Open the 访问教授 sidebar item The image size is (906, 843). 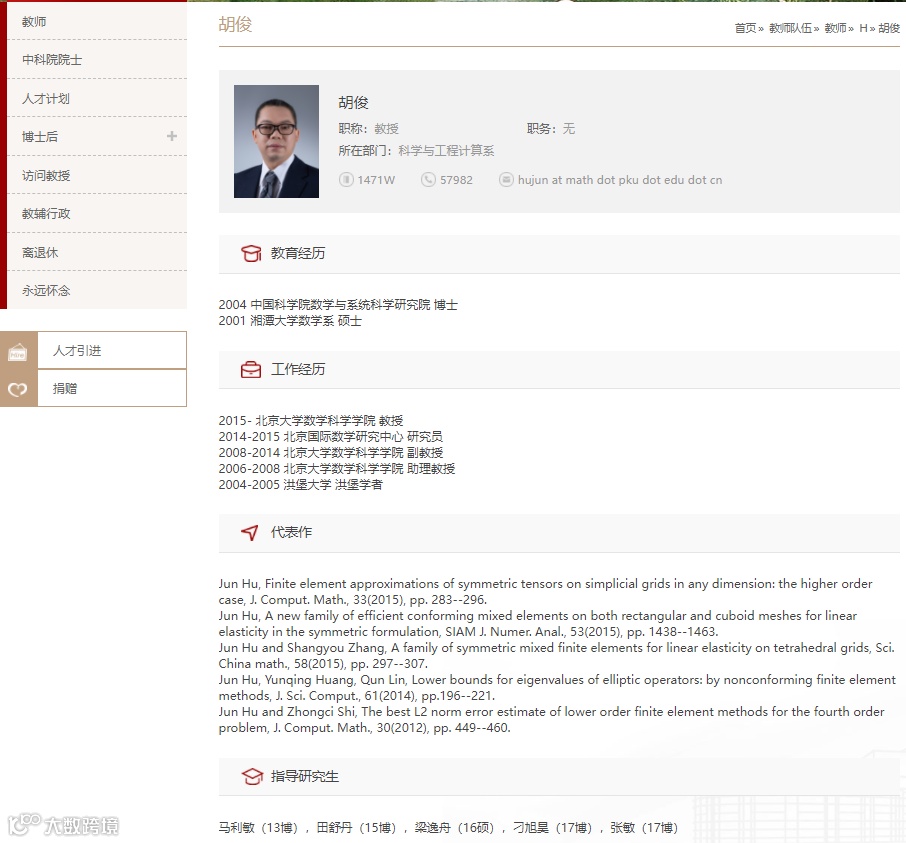[97, 175]
